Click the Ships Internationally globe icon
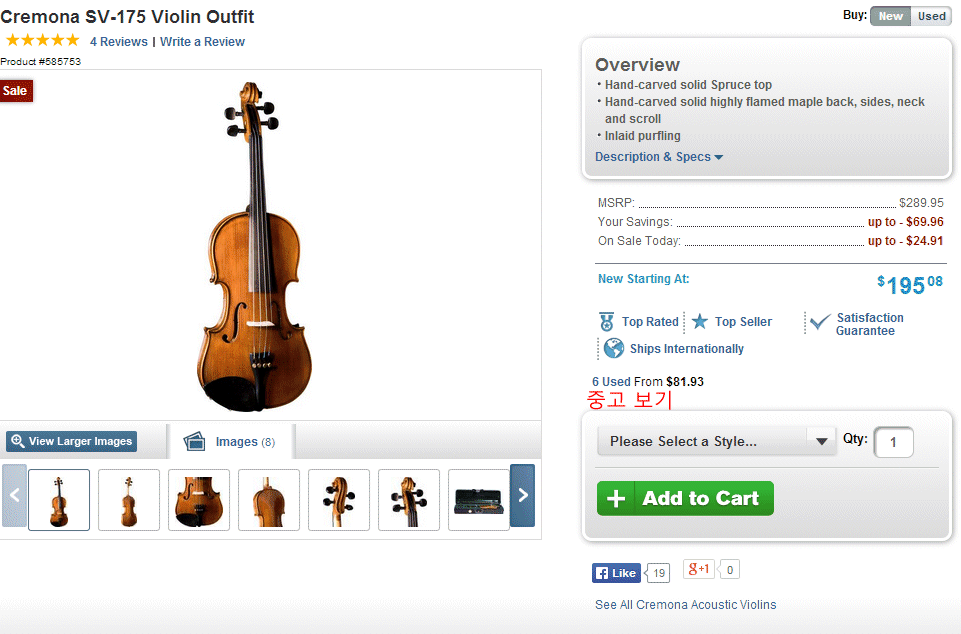 pyautogui.click(x=613, y=349)
